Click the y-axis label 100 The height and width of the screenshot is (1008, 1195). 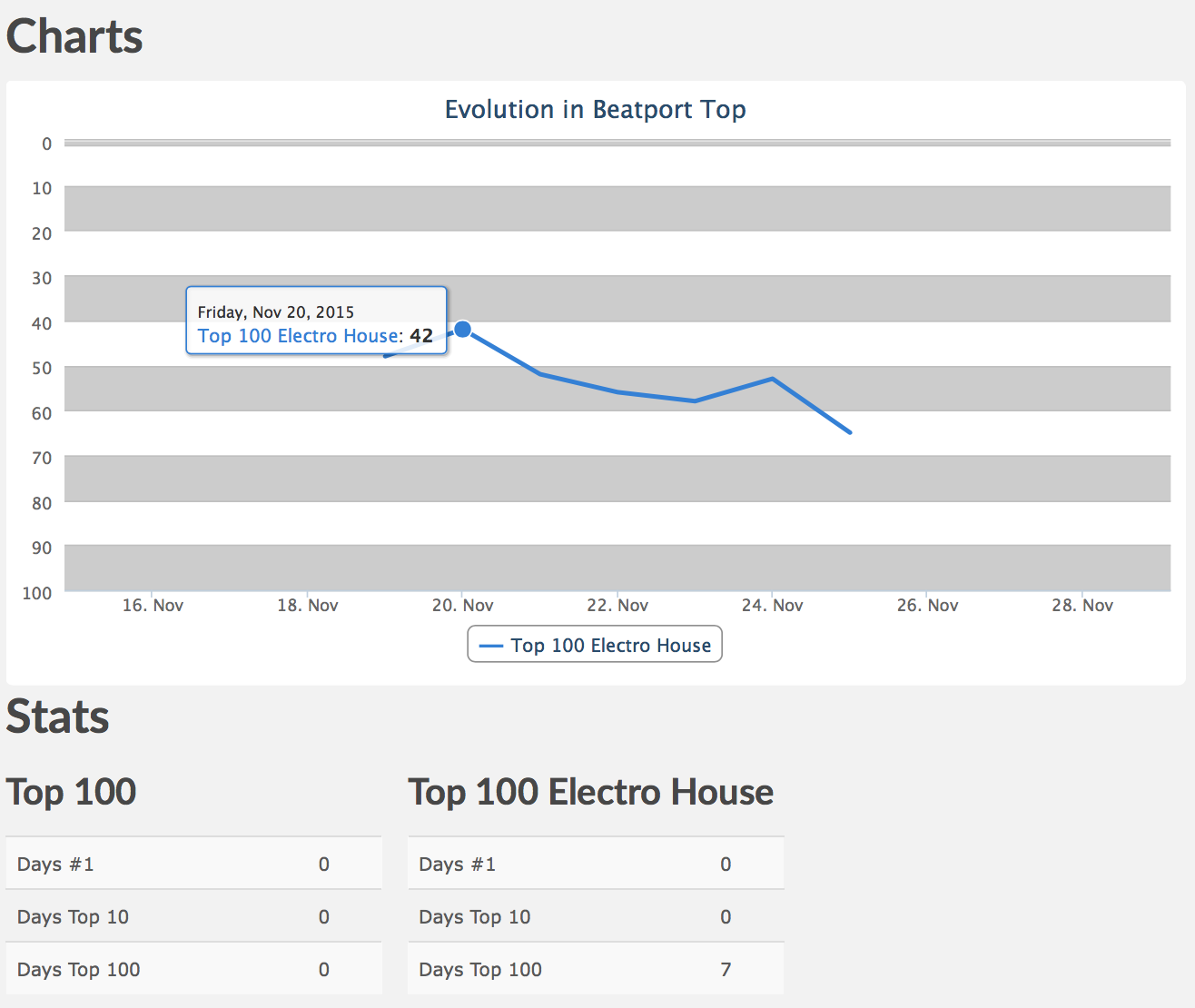(x=37, y=593)
